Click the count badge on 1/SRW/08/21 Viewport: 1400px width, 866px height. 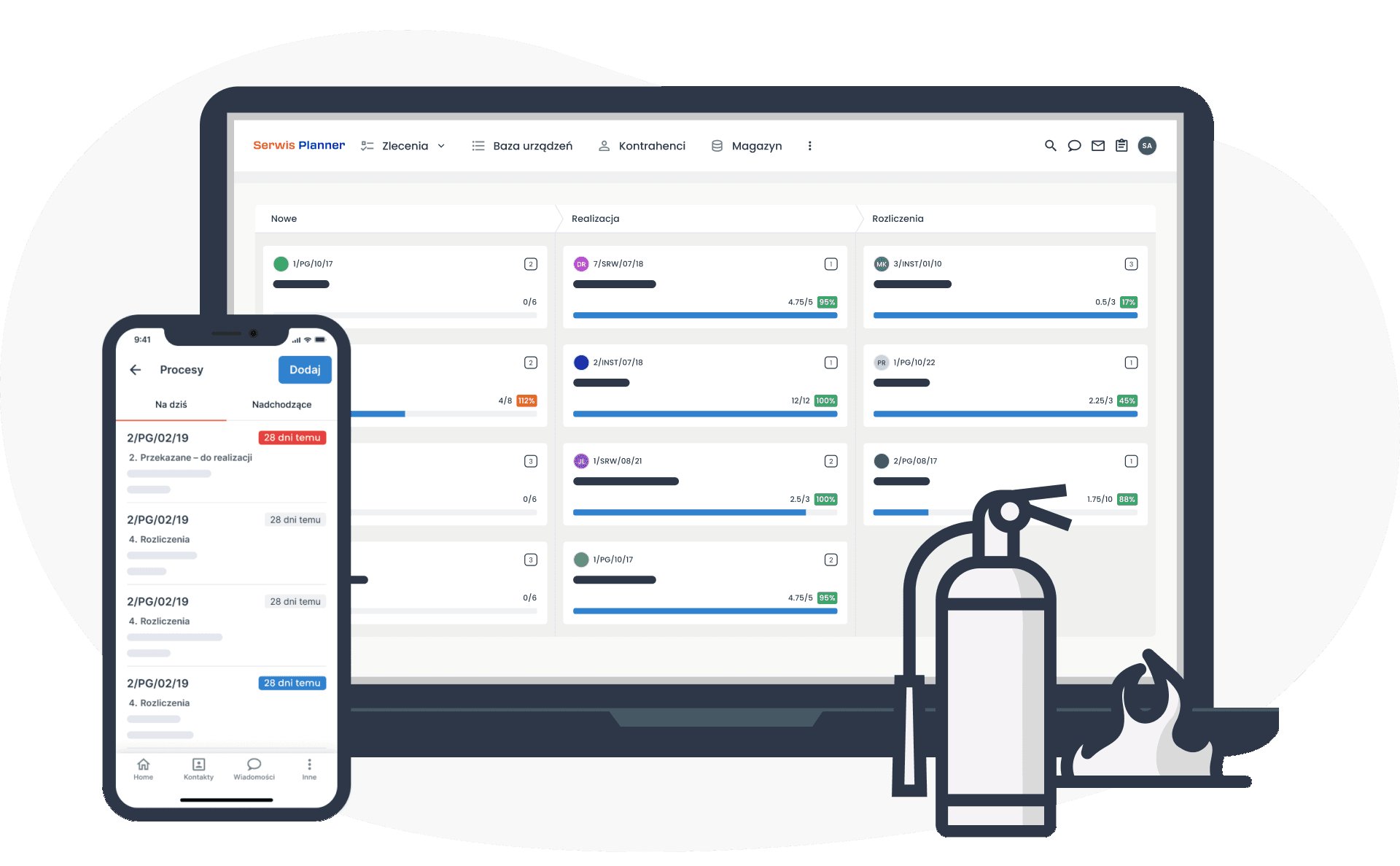pyautogui.click(x=831, y=461)
